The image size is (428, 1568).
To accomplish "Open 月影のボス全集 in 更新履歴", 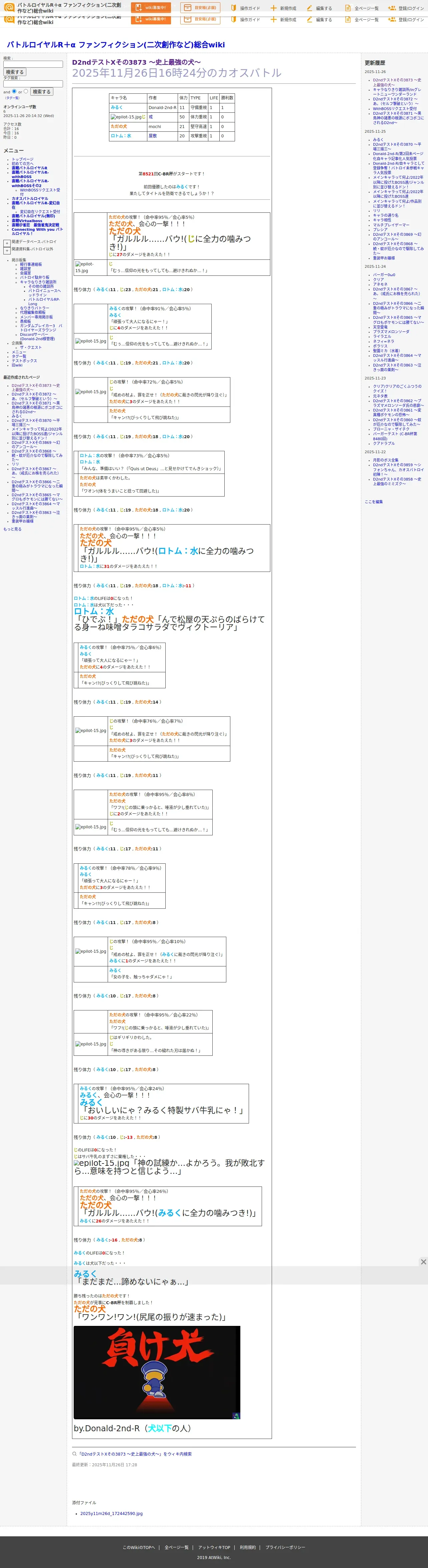I will (385, 460).
